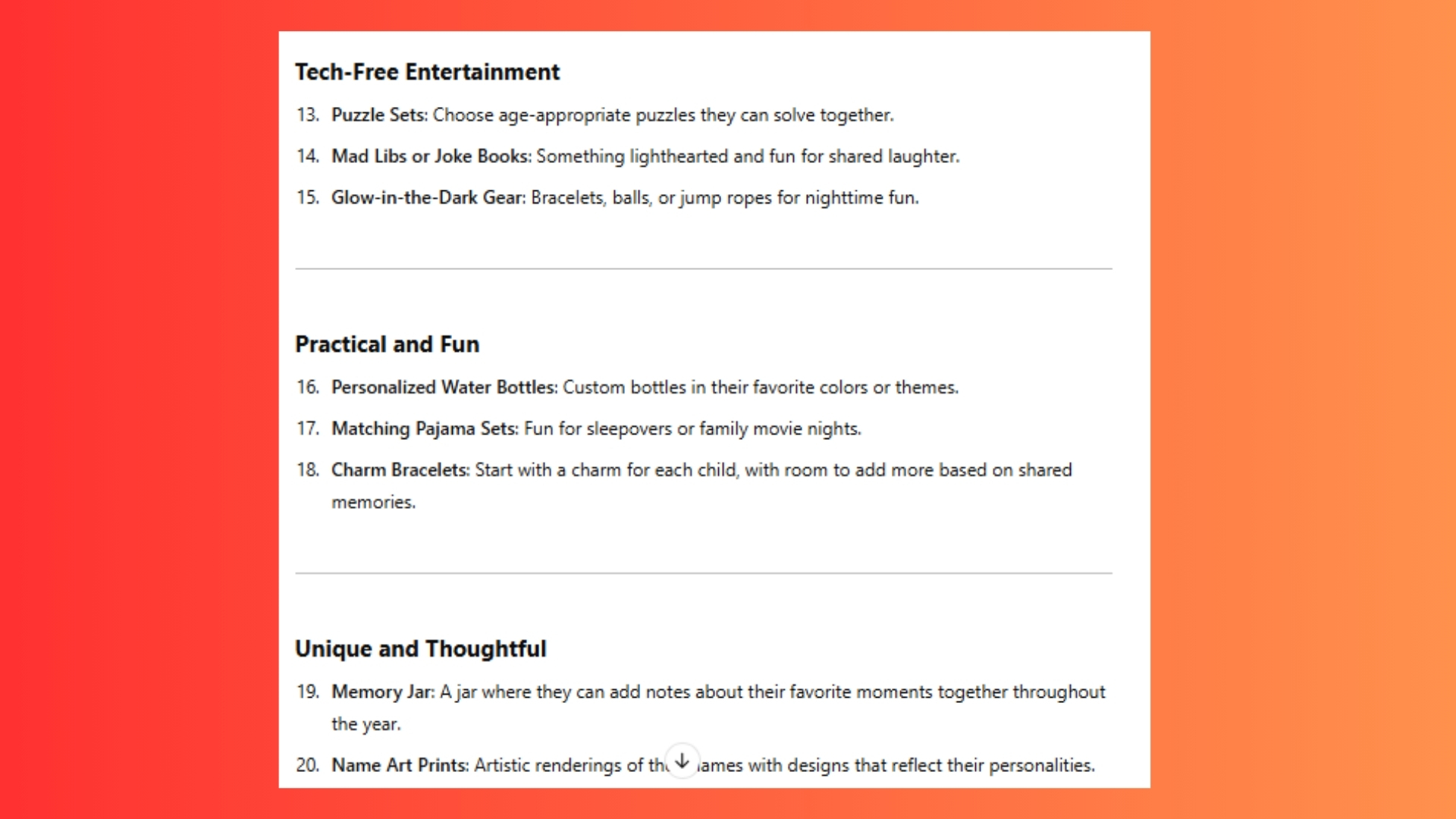Screen dimensions: 1456x819
Task: Click the Mad Libs or Joke Books label
Action: point(431,156)
